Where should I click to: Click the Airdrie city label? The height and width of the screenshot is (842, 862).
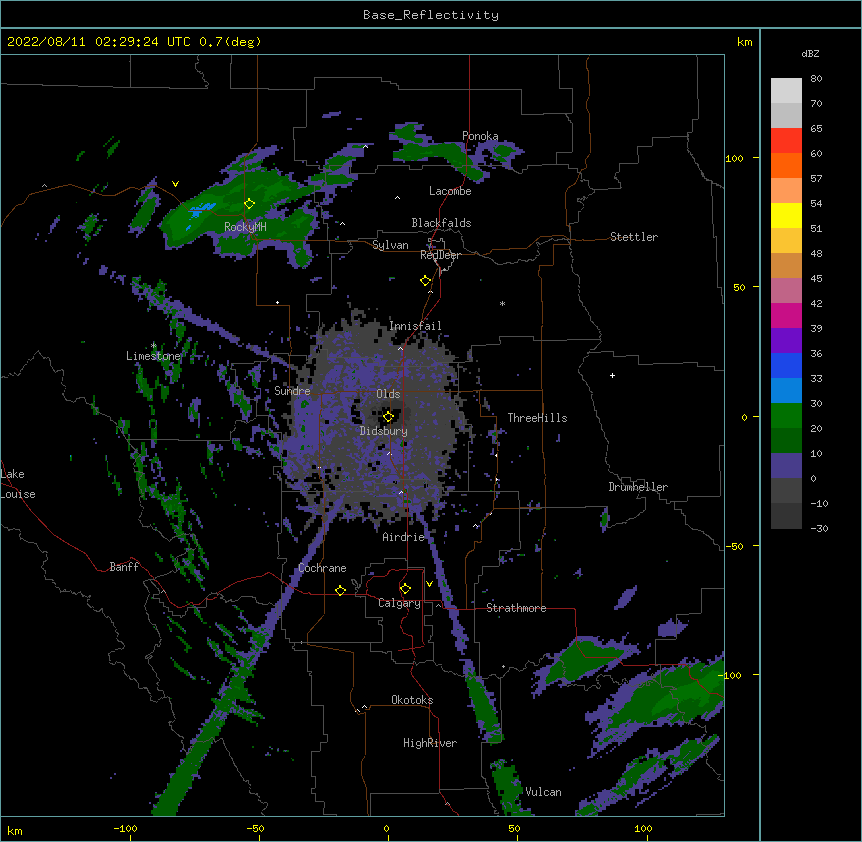point(404,537)
